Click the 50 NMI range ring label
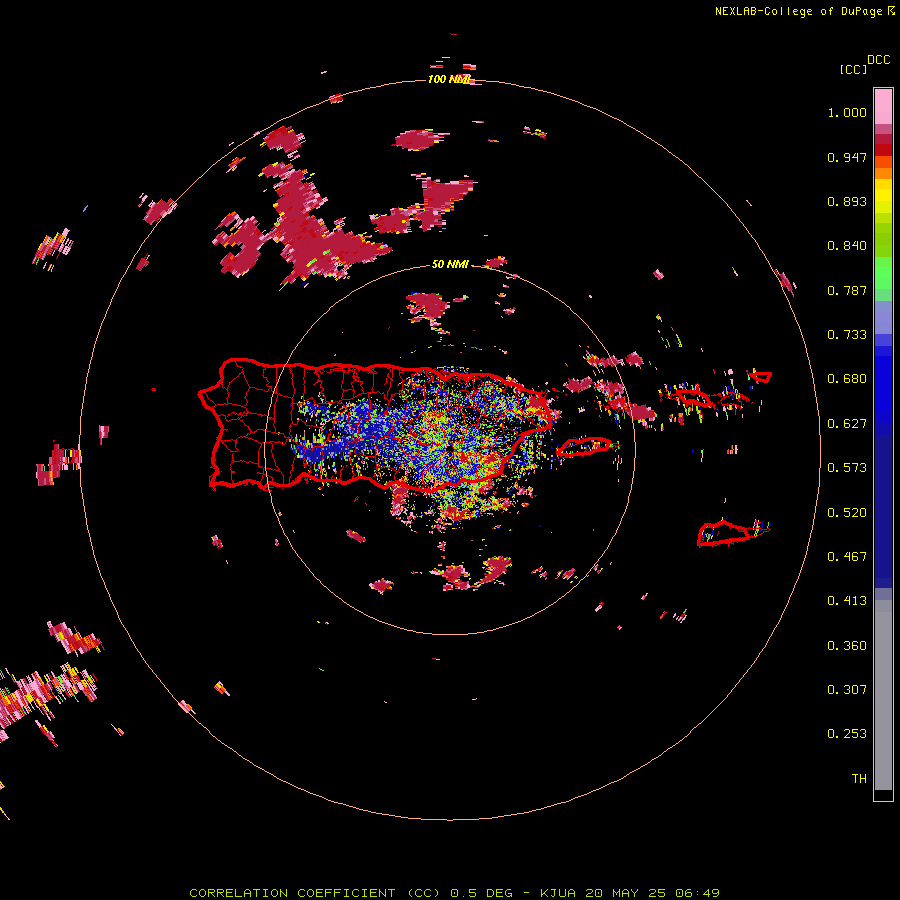 click(450, 265)
